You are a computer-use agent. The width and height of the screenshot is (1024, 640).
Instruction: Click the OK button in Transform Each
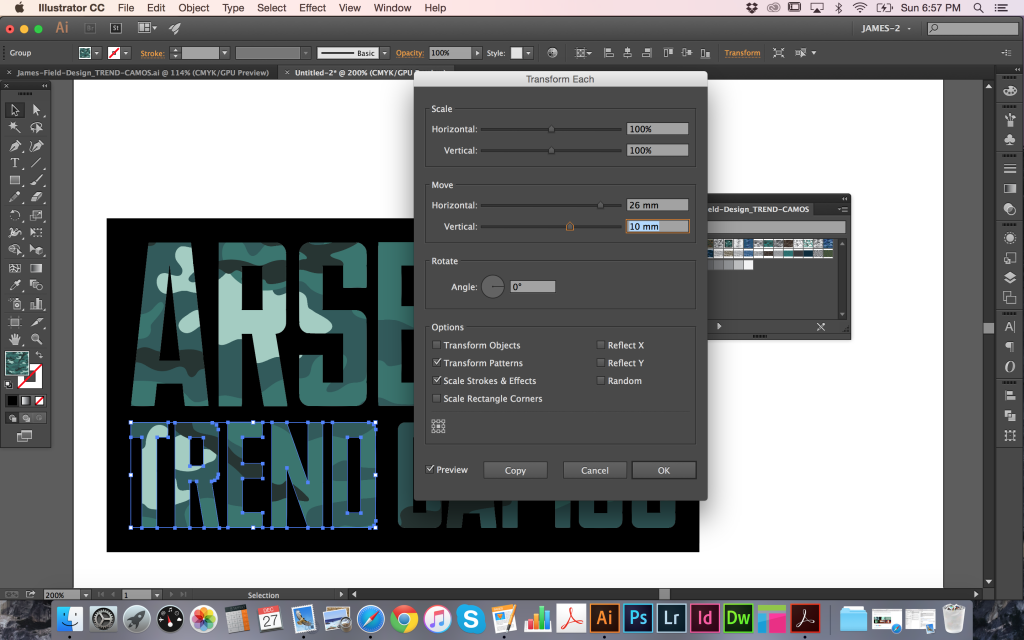coord(664,470)
